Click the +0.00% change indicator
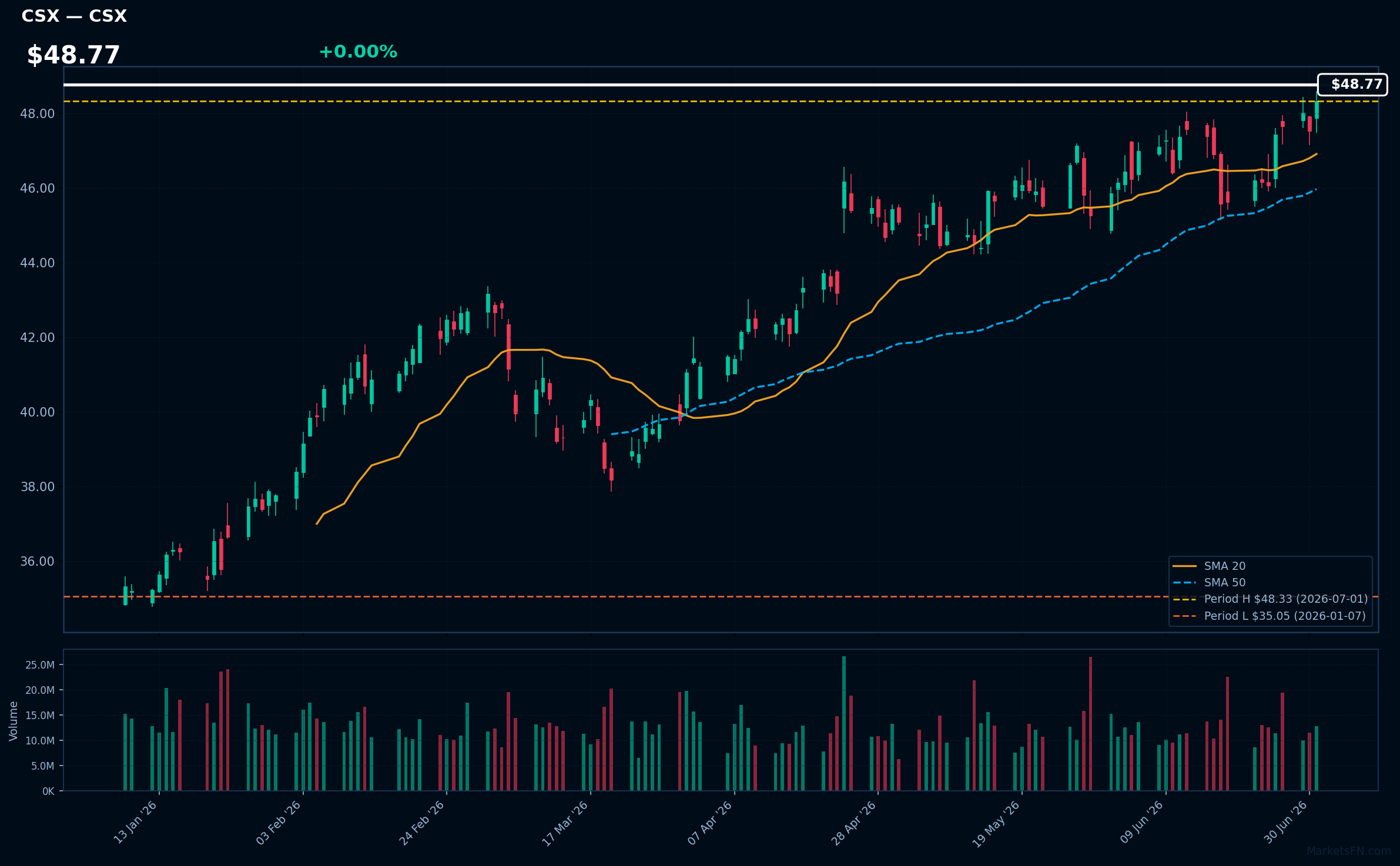 tap(358, 52)
